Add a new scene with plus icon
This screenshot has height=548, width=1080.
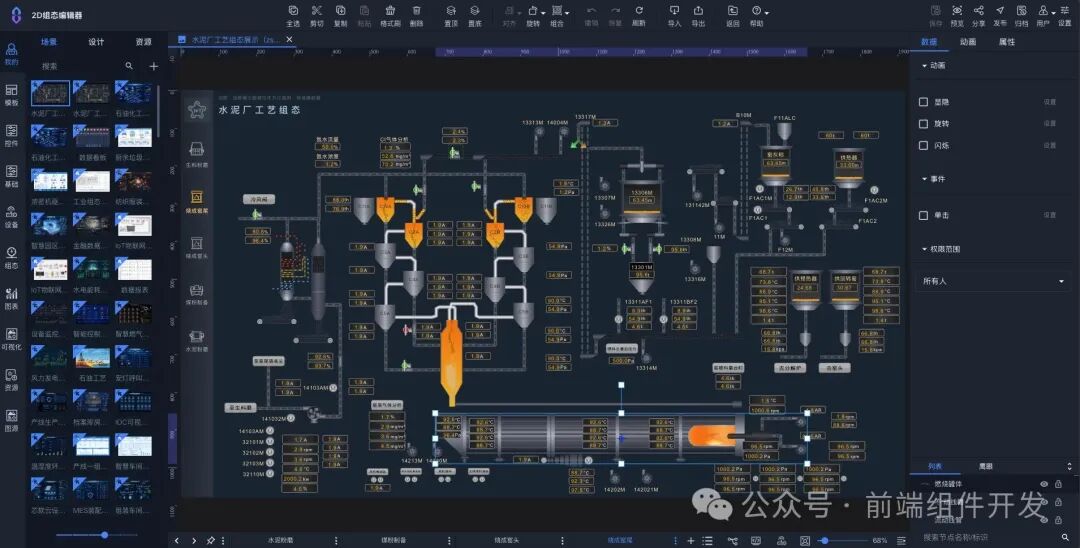tap(154, 66)
